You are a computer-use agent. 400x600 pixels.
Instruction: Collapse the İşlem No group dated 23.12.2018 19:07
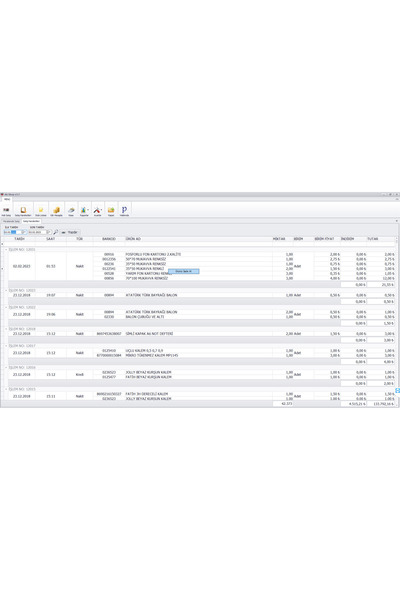coord(6,290)
